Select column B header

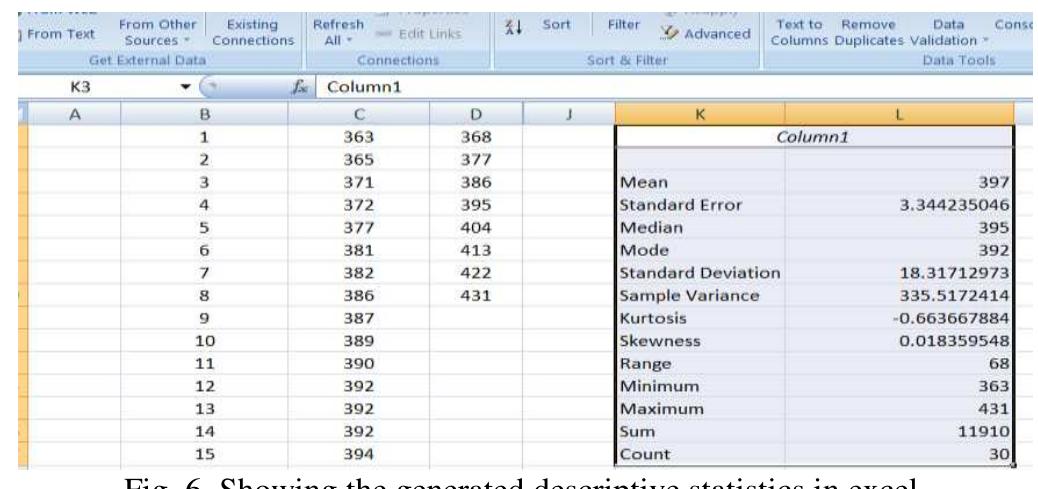tap(205, 114)
